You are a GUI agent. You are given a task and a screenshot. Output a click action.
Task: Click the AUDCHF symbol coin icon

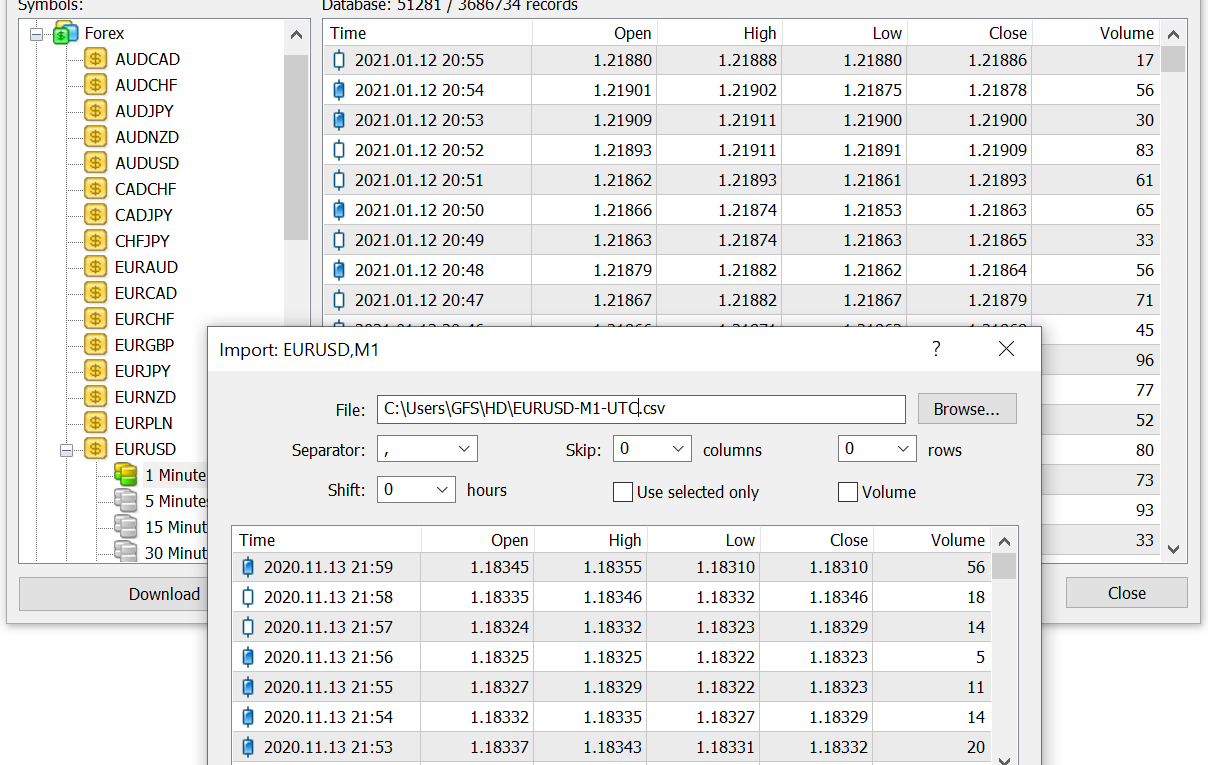95,85
